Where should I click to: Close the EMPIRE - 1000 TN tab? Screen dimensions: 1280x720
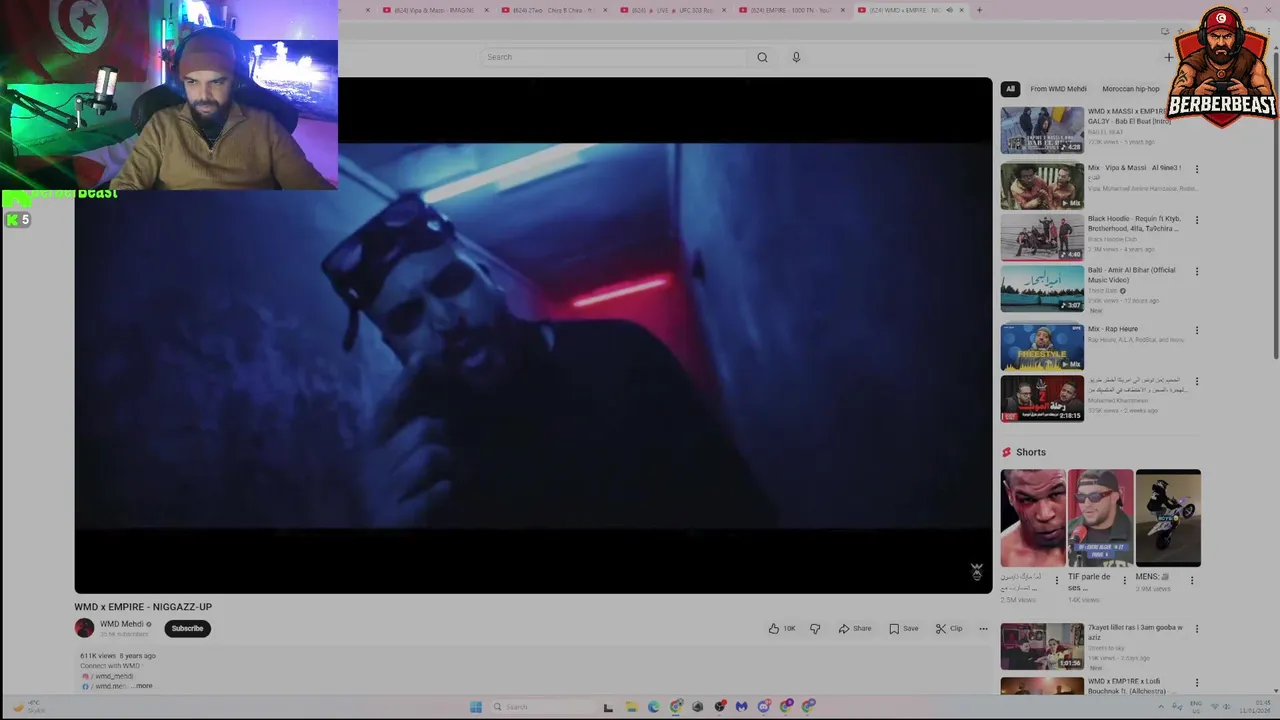pyautogui.click(x=843, y=10)
